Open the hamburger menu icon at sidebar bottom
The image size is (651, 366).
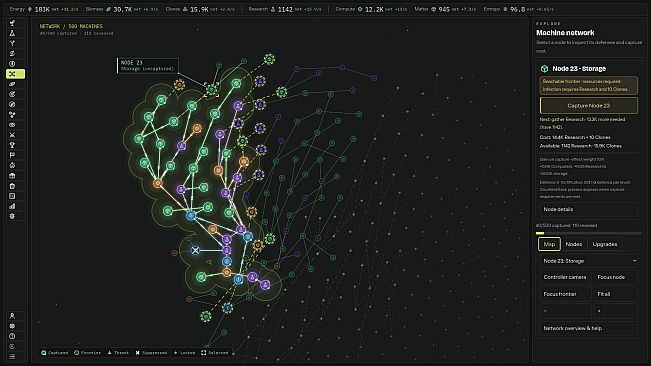click(x=12, y=356)
